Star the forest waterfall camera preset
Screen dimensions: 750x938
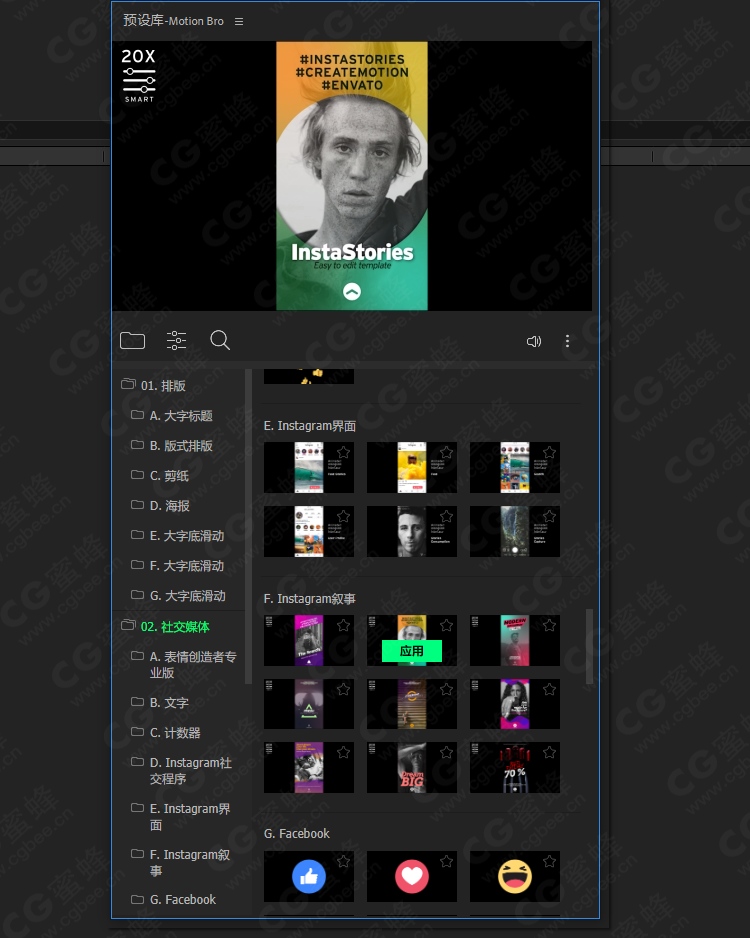(549, 516)
